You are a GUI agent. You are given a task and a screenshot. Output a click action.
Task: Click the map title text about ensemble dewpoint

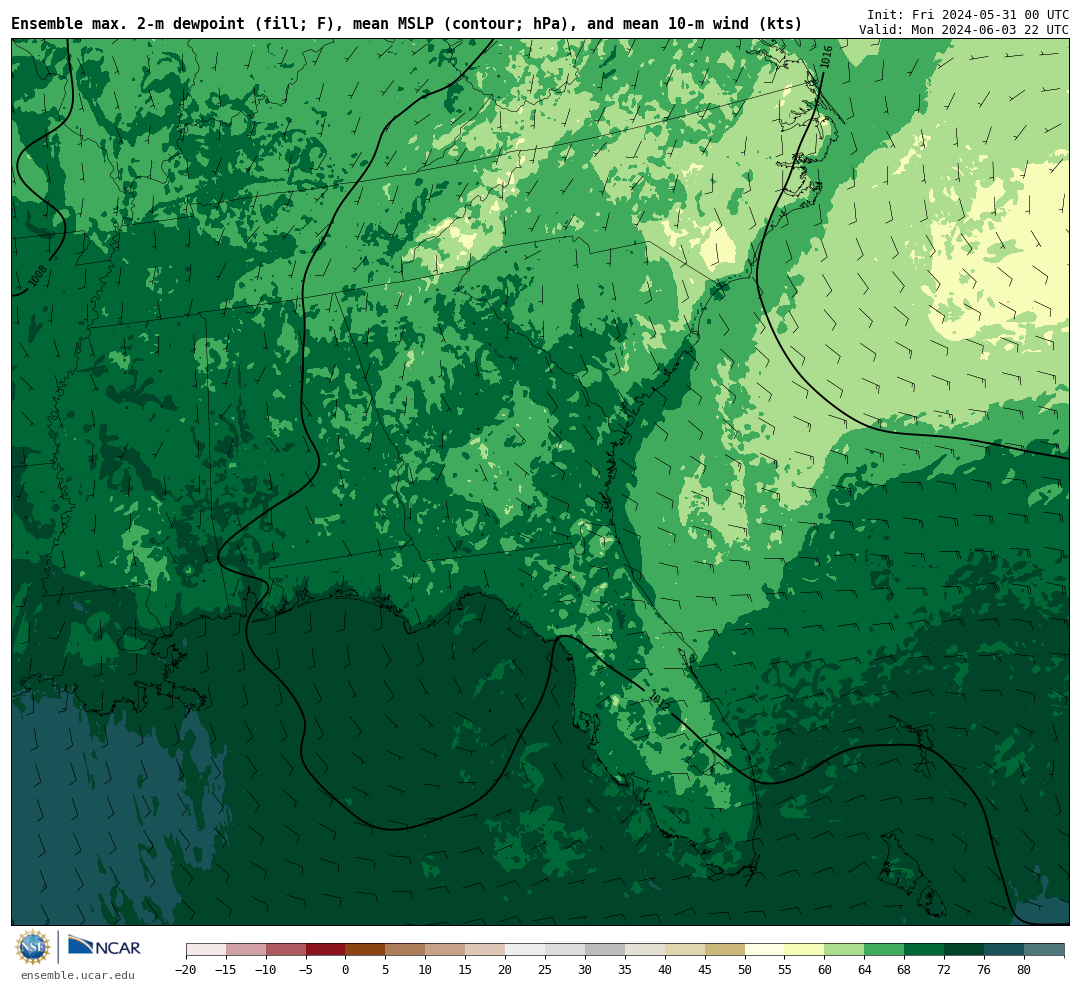pyautogui.click(x=406, y=24)
